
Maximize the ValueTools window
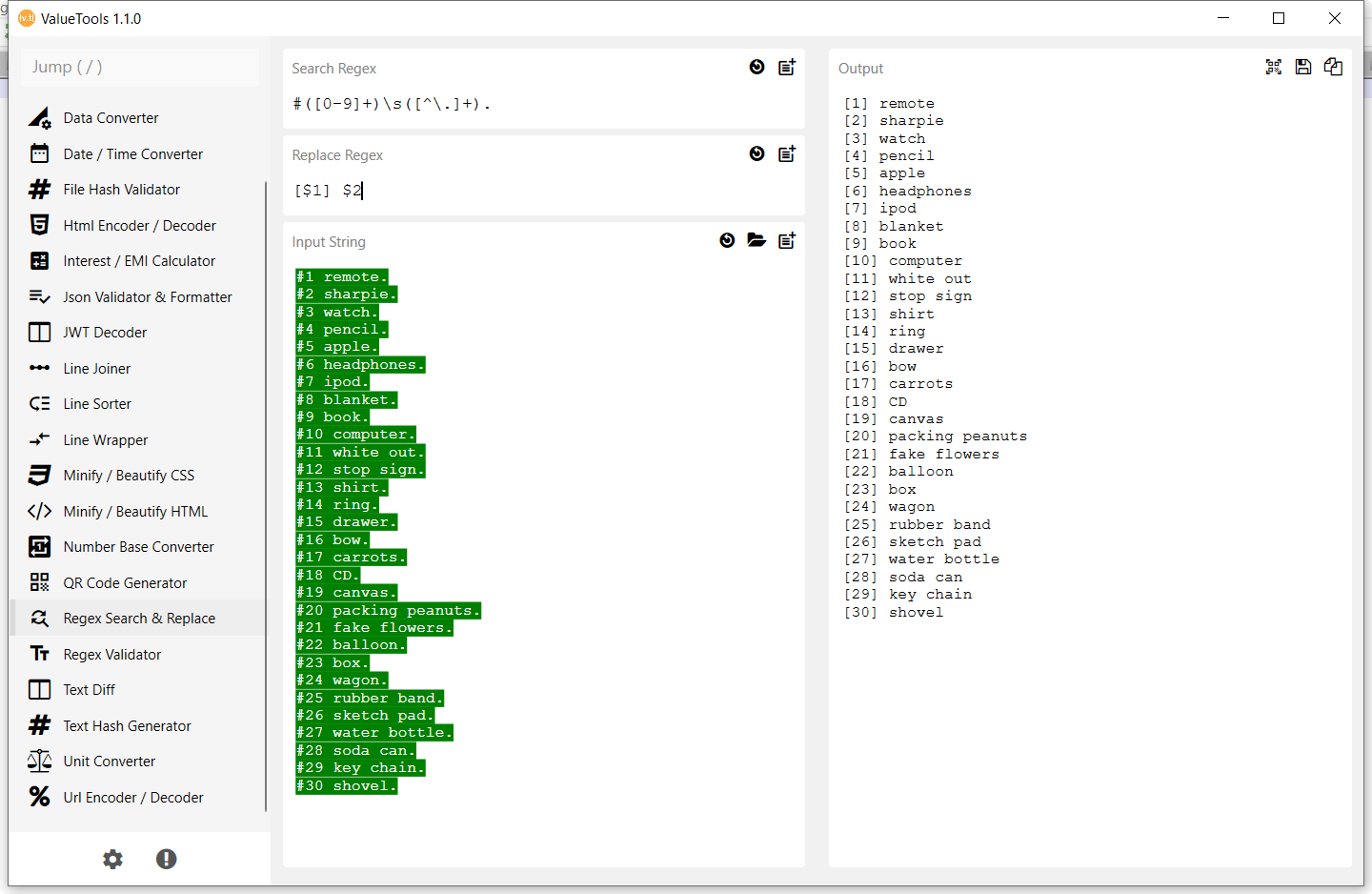pyautogui.click(x=1279, y=18)
